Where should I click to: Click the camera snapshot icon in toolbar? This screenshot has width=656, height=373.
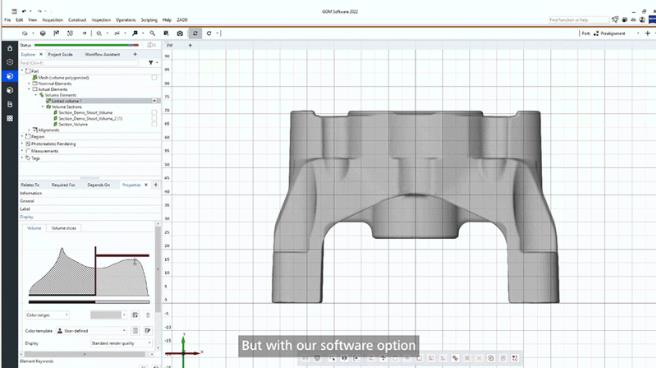180,33
